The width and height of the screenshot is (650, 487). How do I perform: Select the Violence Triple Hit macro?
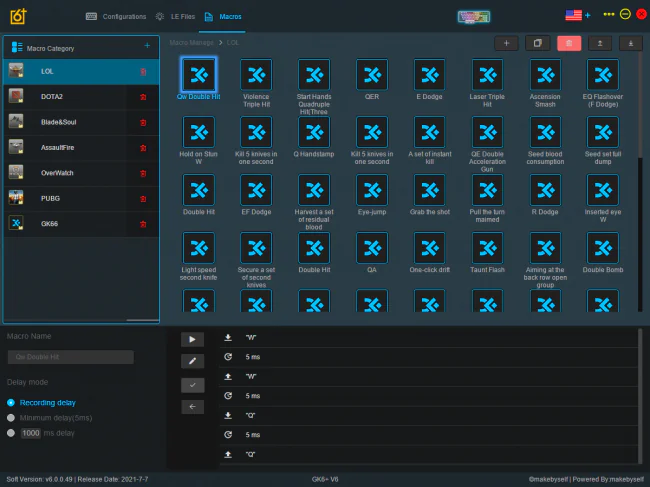coord(256,75)
